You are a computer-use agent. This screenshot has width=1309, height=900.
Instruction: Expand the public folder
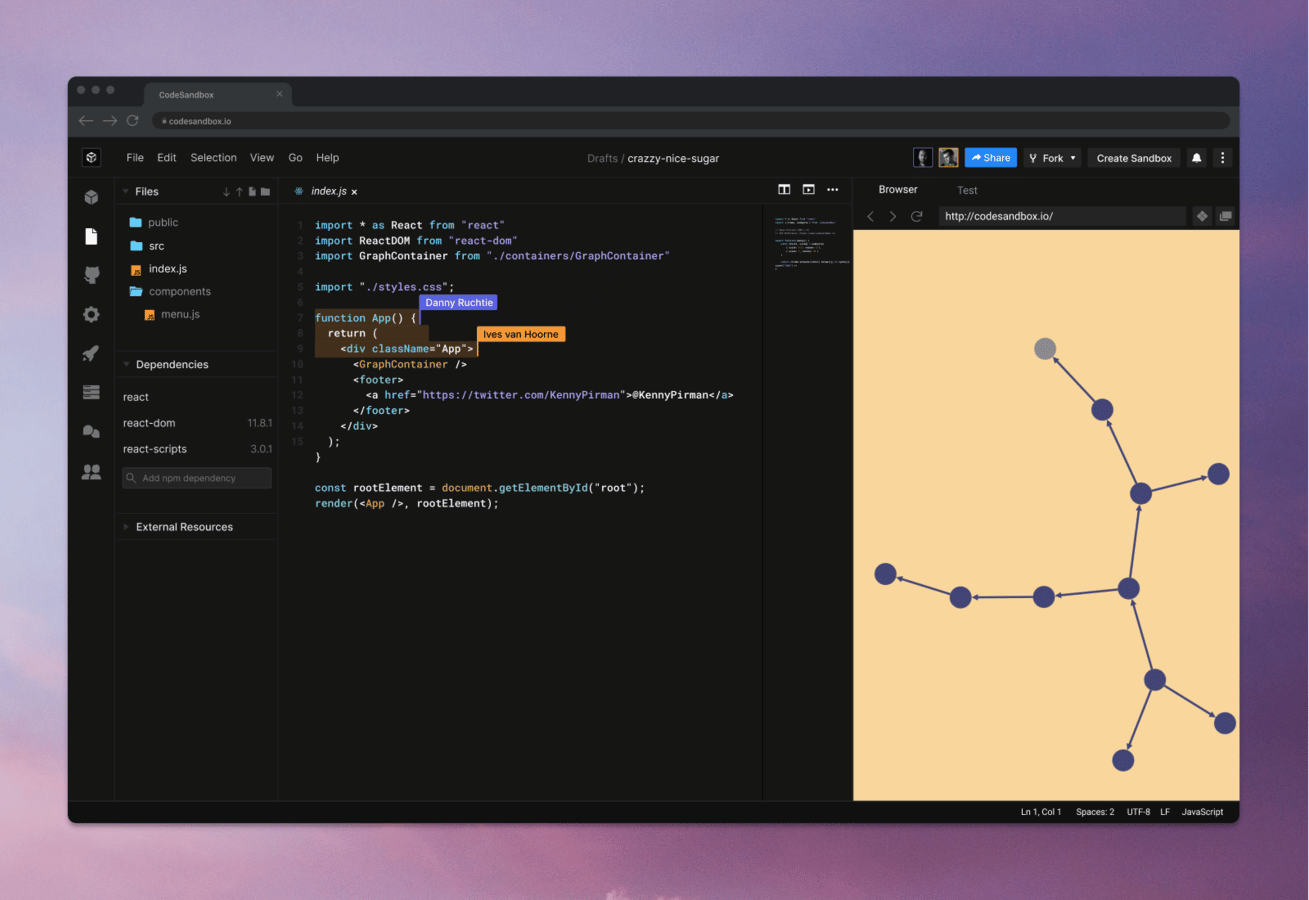tap(153, 223)
